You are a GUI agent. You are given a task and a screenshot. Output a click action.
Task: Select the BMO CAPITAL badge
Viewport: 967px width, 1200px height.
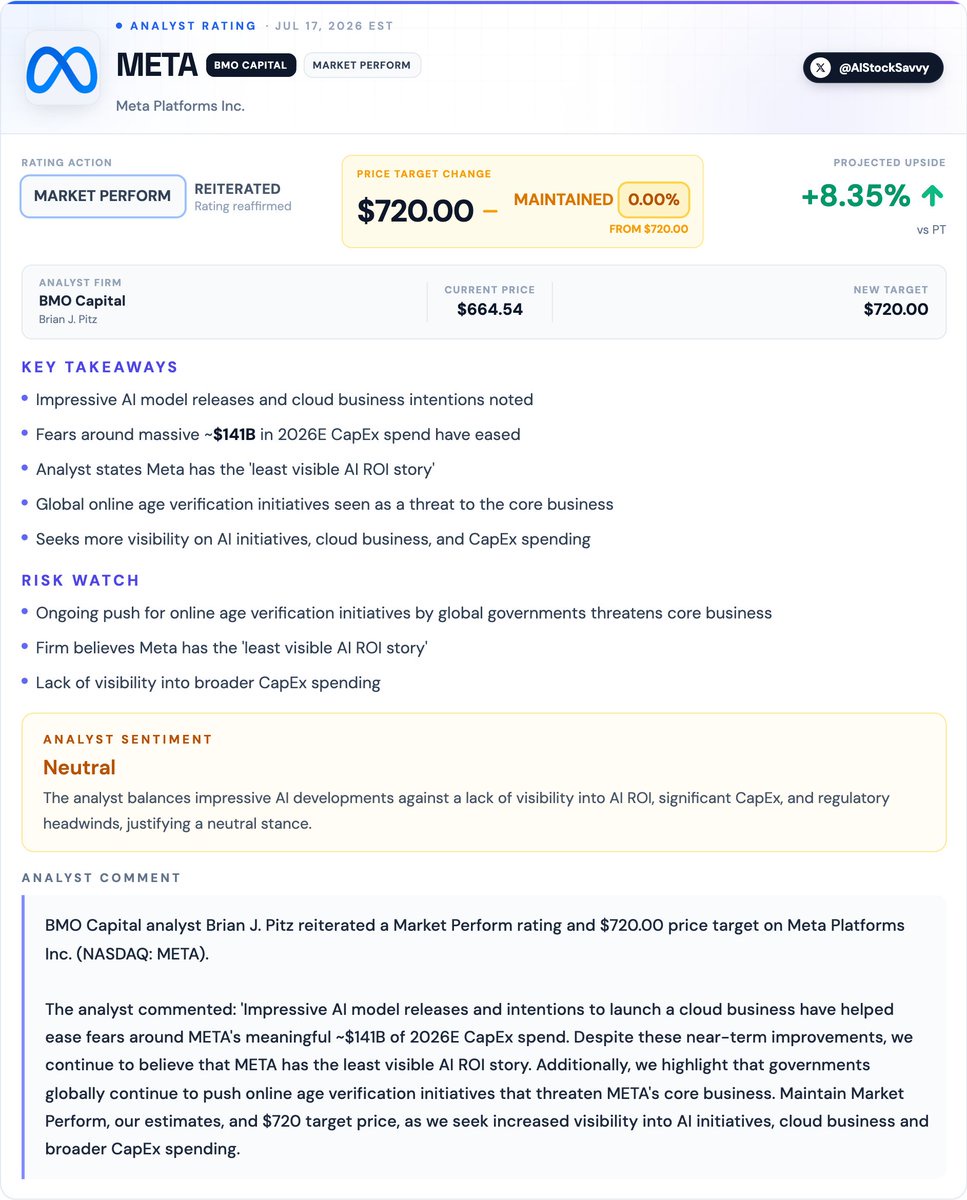(251, 65)
